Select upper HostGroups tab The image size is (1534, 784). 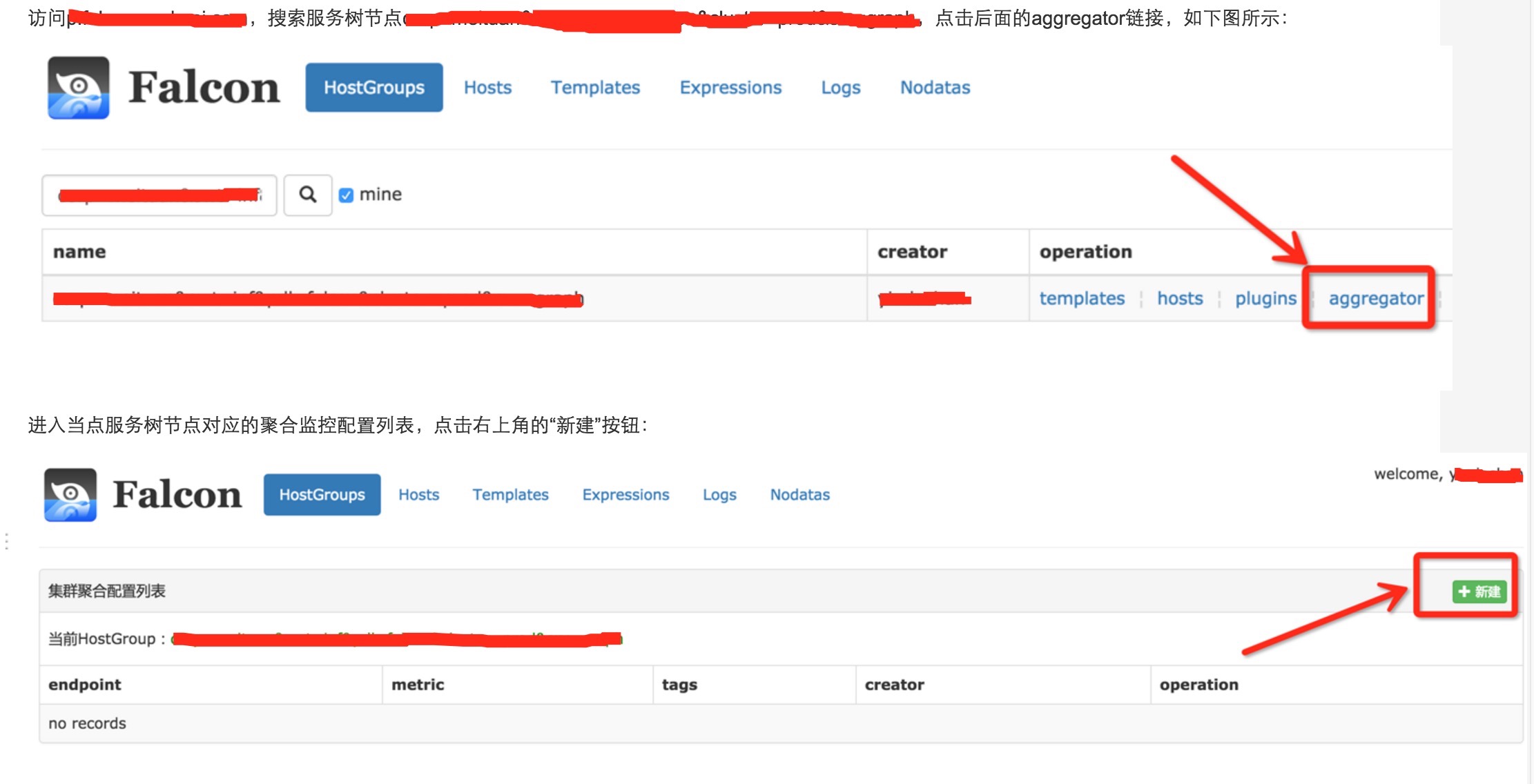point(373,88)
